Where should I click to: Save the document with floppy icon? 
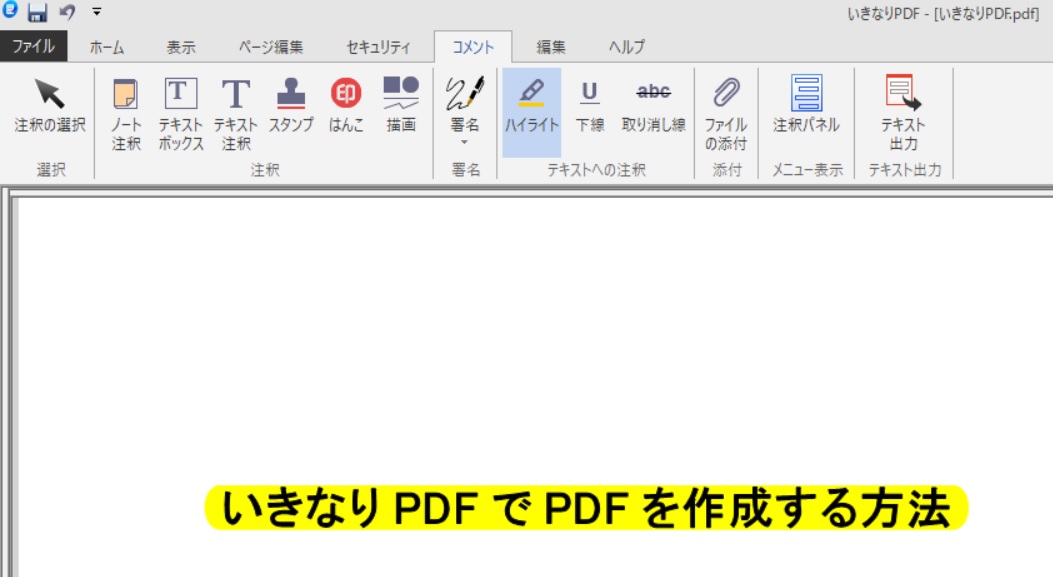37,12
